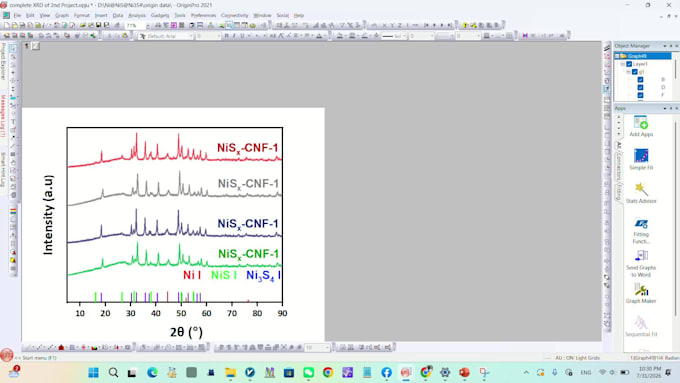Toggle Layer1 checkbox in Object Manager
680x383 pixels.
629,64
